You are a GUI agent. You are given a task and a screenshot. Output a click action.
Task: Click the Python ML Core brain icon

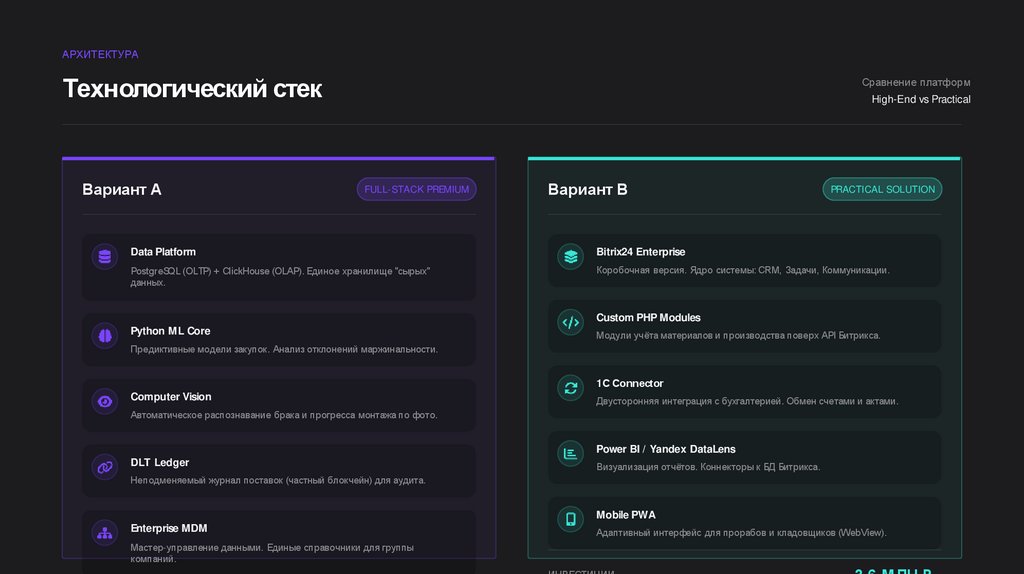click(x=105, y=336)
